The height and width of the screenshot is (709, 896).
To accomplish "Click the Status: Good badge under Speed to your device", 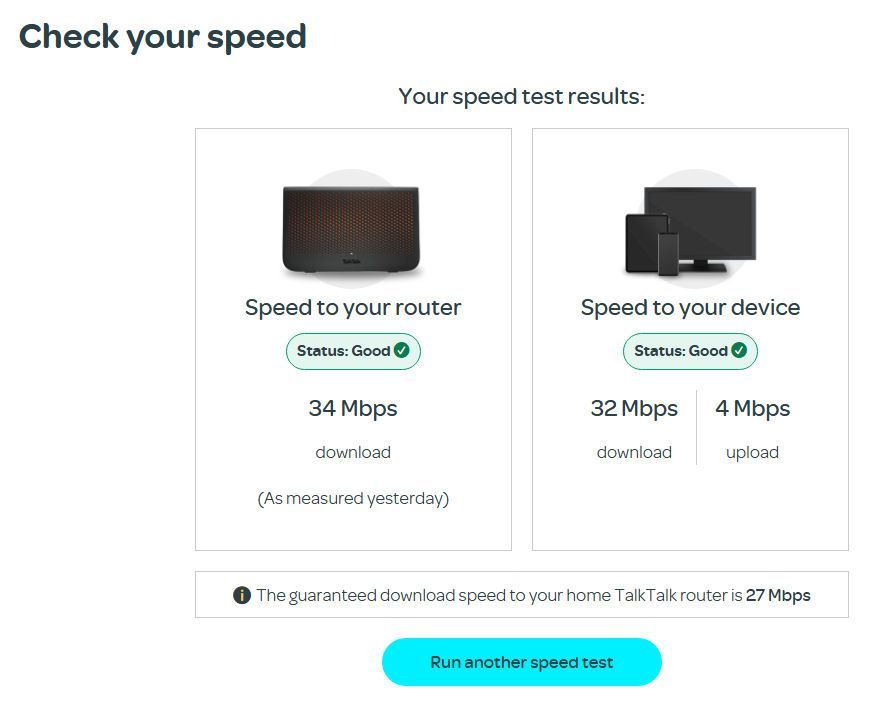I will (x=689, y=350).
